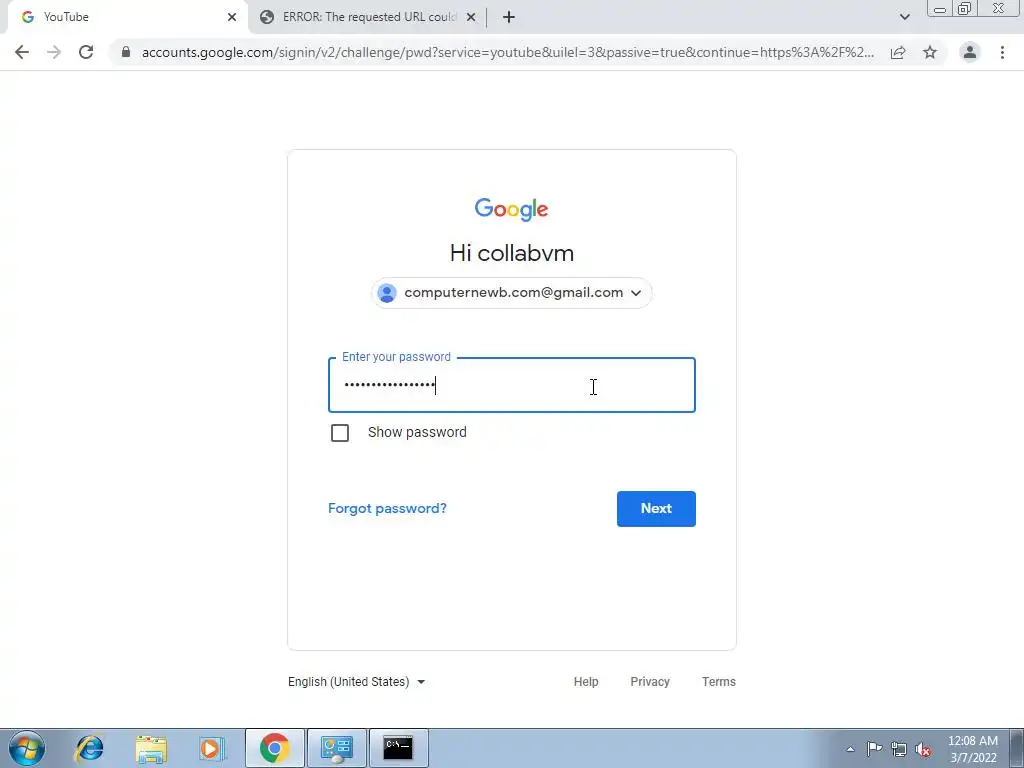This screenshot has height=768, width=1024.
Task: Open a new tab with the plus button
Action: pyautogui.click(x=509, y=17)
